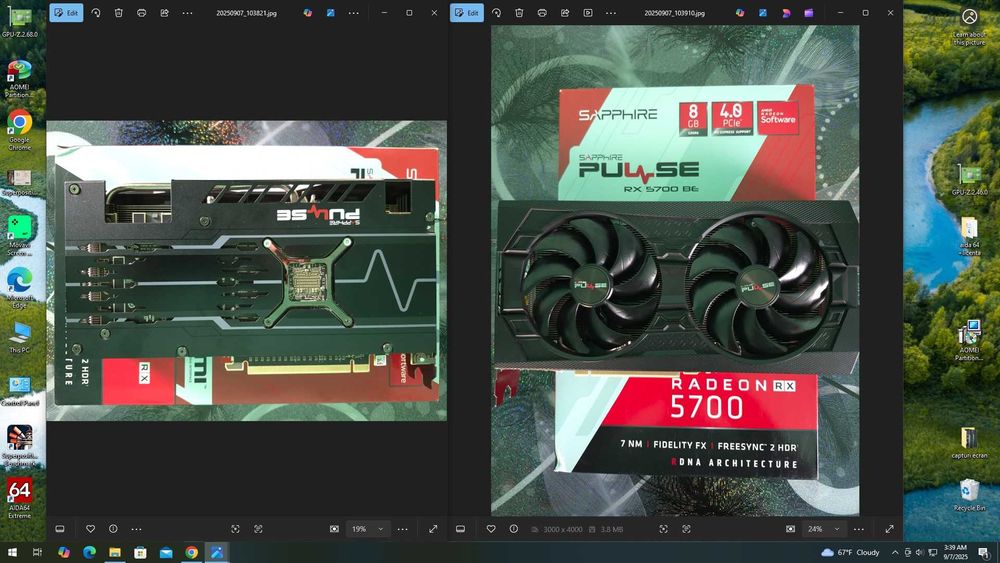The width and height of the screenshot is (1000, 563).
Task: Open title bar overflow menu in left window
Action: 353,13
